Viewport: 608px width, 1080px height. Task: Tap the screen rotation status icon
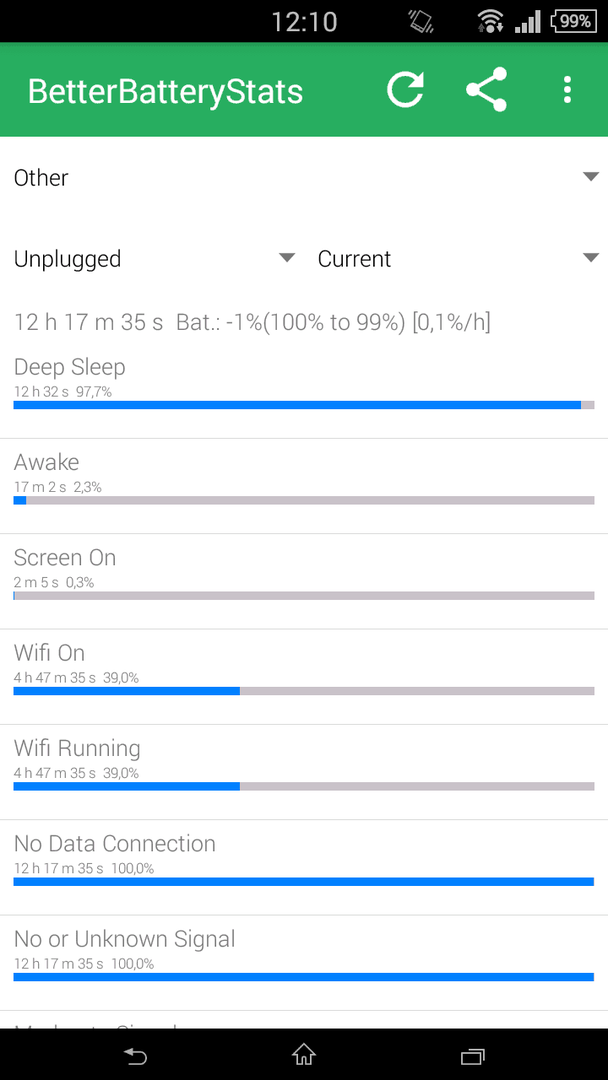[420, 21]
